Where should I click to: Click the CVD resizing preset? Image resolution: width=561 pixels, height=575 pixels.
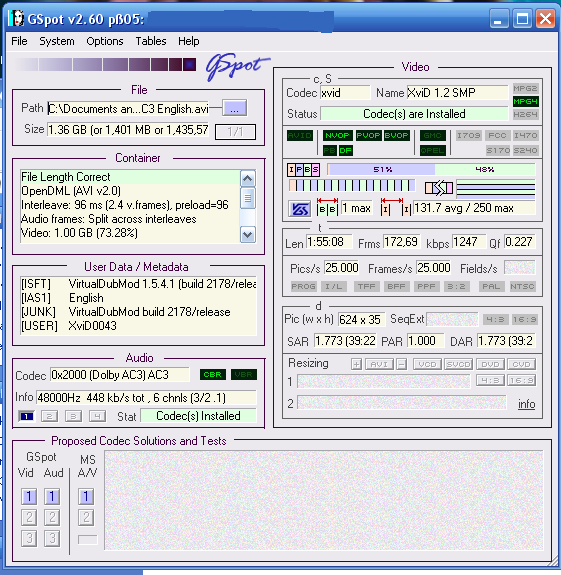point(521,364)
